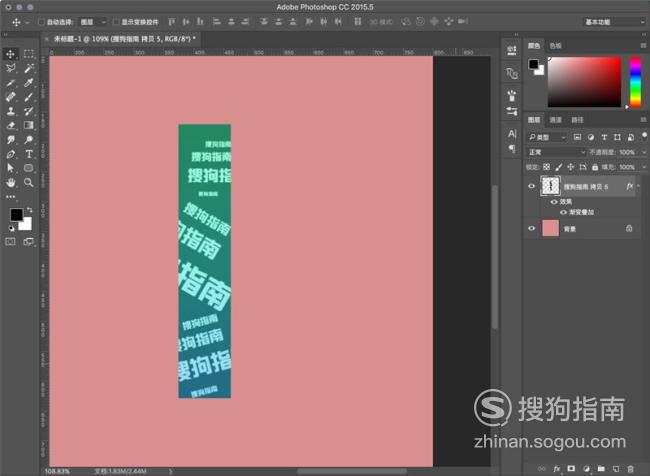This screenshot has width=650, height=476.
Task: Hide the 搜狗指南 拷贝 5 layer
Action: coord(531,186)
